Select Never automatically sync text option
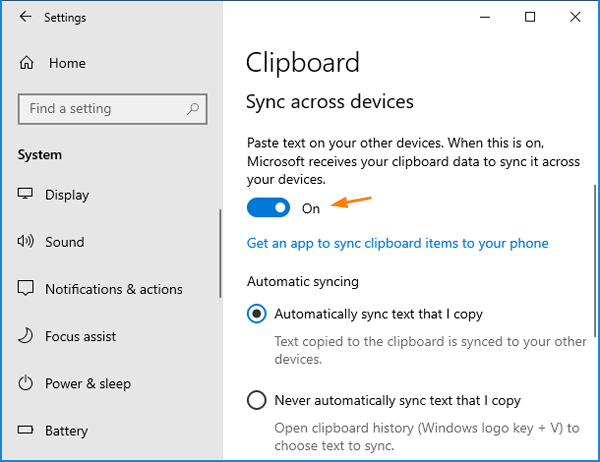Viewport: 600px width, 462px height. (x=257, y=401)
